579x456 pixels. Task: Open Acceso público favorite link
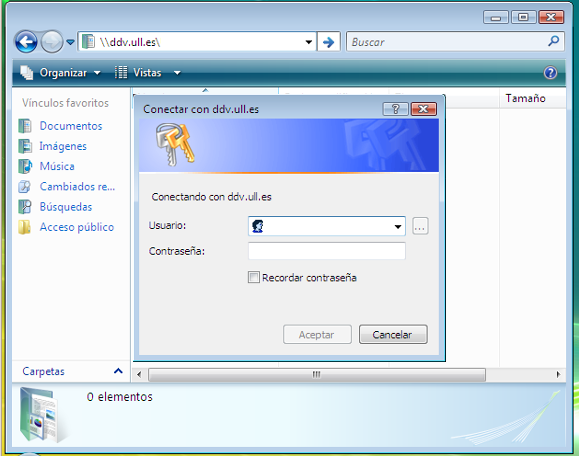point(77,227)
